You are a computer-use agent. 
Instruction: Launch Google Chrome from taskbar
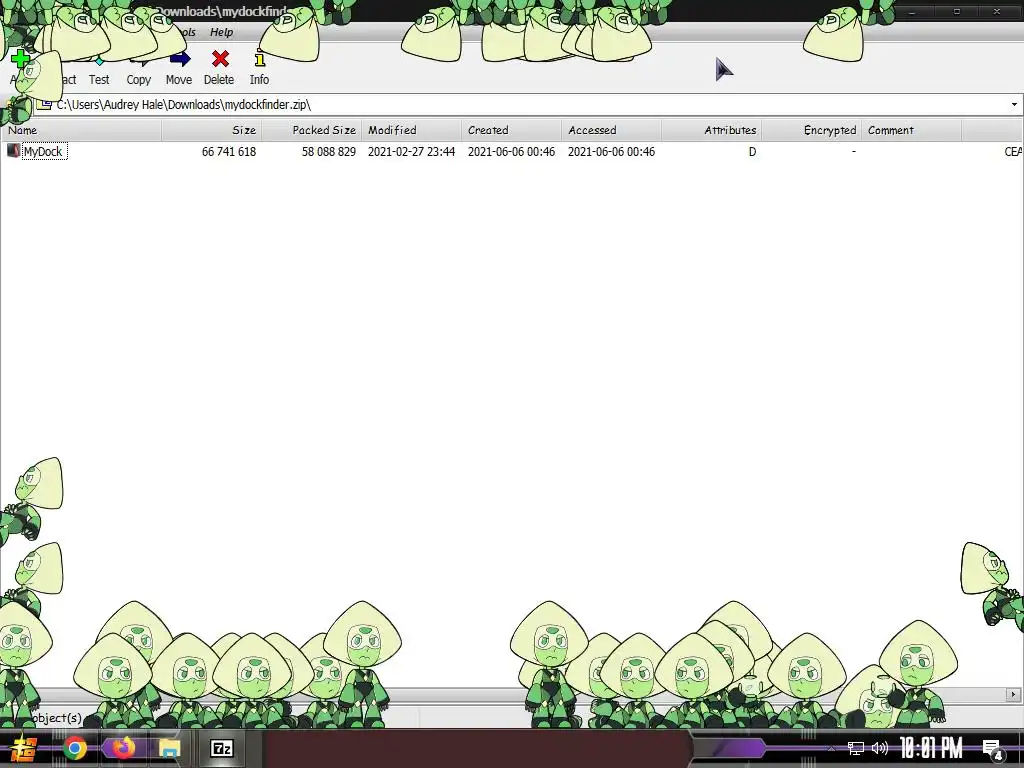click(x=75, y=748)
